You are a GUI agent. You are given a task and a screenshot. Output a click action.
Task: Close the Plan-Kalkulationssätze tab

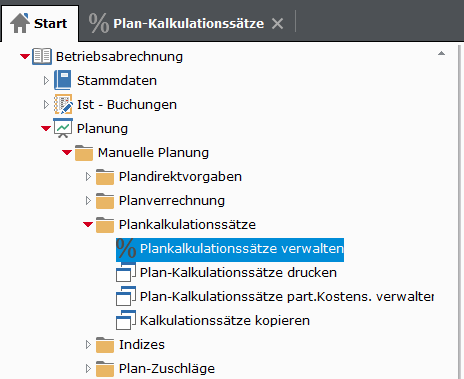point(277,24)
